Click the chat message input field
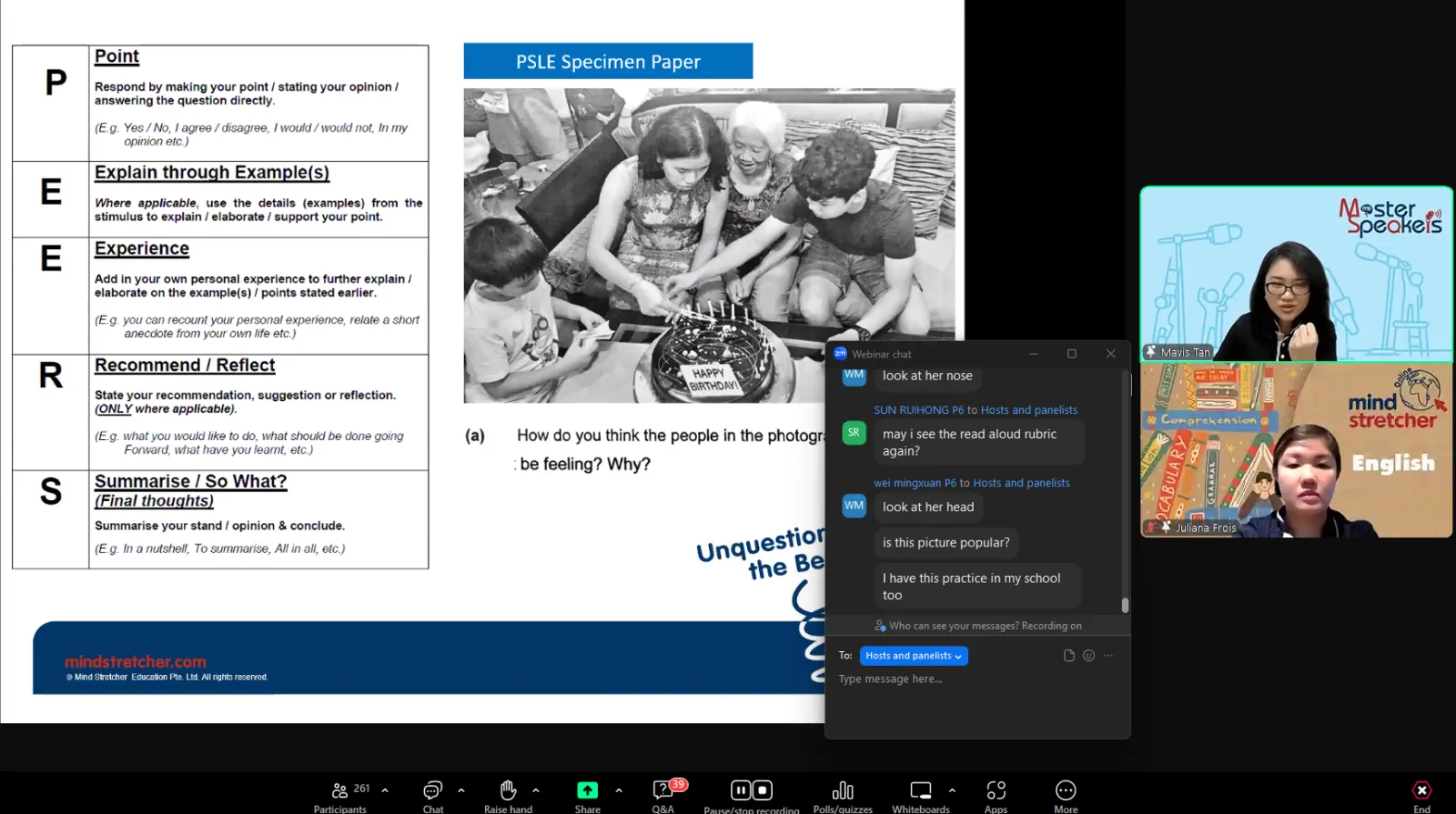Image resolution: width=1456 pixels, height=814 pixels. 977,679
